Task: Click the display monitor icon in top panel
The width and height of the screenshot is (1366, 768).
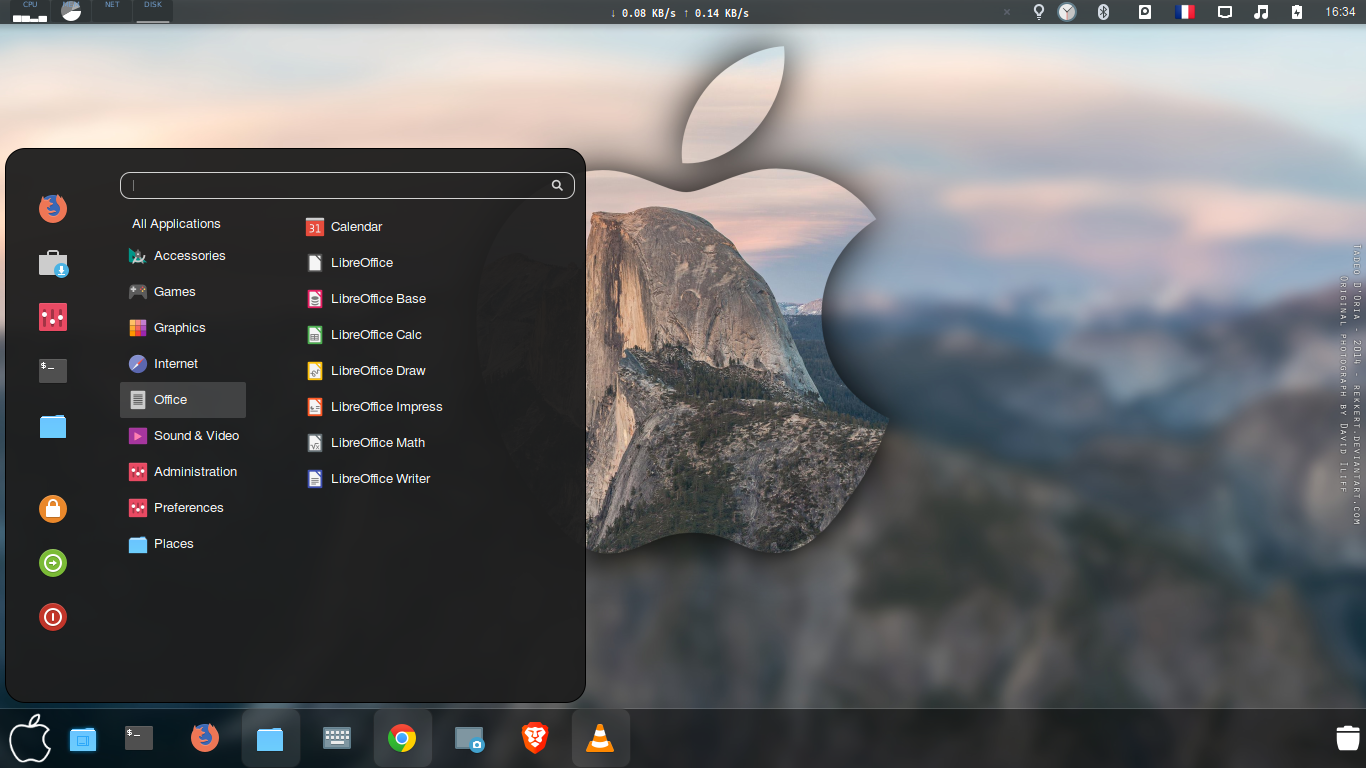Action: 1225,12
